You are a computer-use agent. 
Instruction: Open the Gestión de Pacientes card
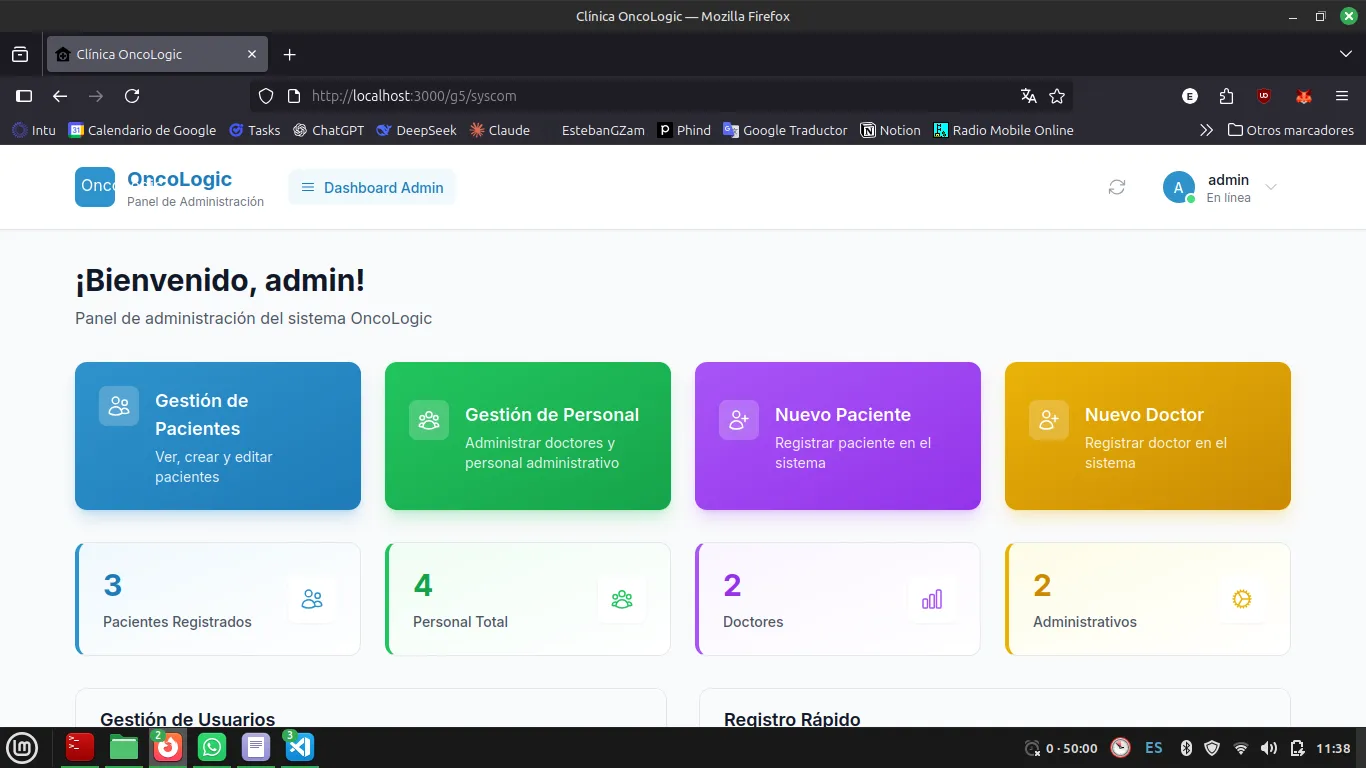tap(218, 436)
